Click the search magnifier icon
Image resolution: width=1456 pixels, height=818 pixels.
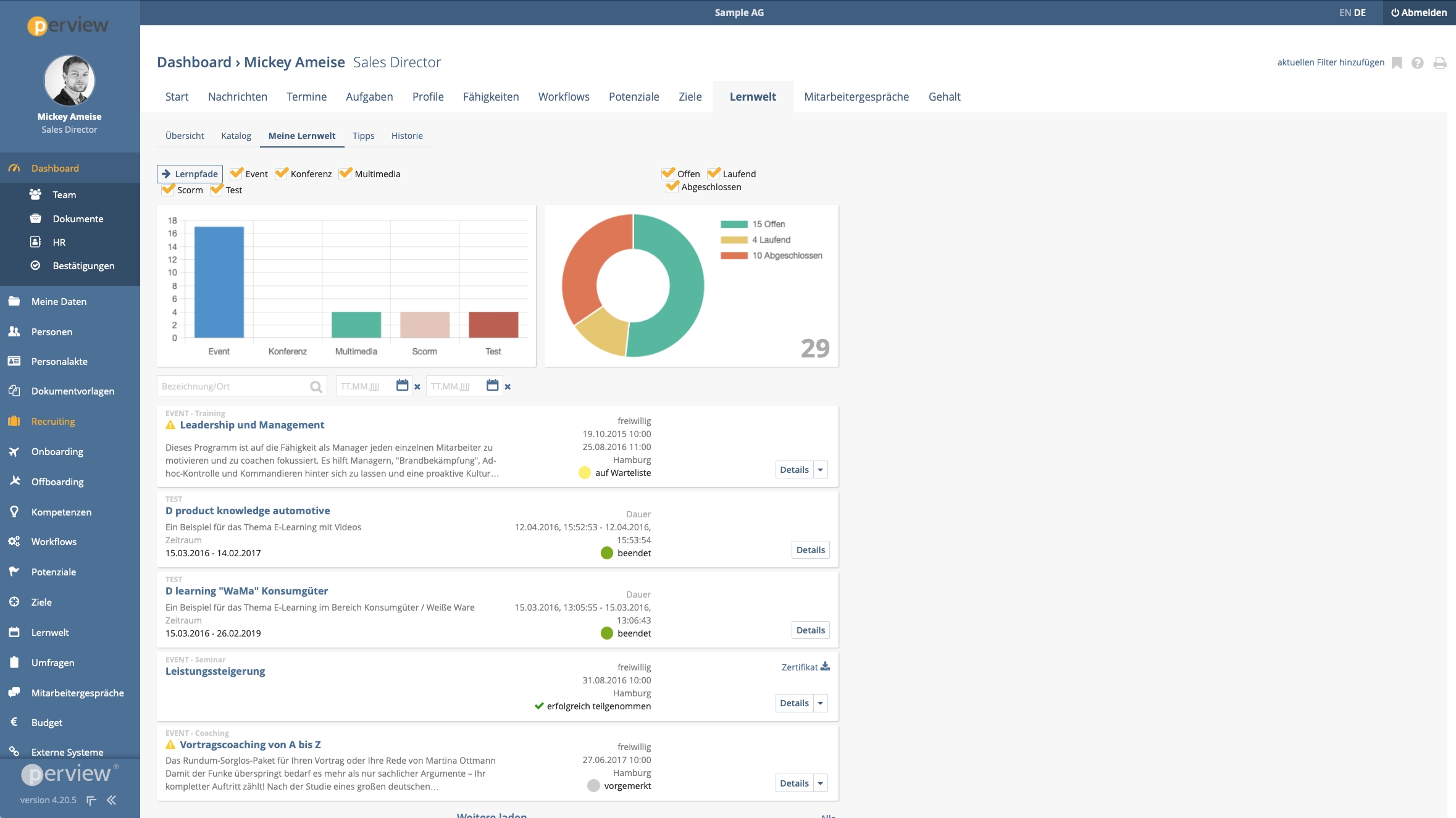[x=316, y=387]
